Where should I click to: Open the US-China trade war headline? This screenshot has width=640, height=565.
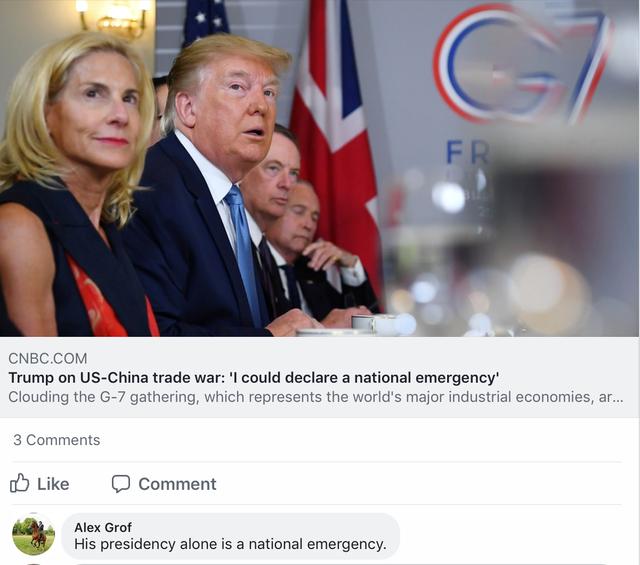(x=253, y=378)
